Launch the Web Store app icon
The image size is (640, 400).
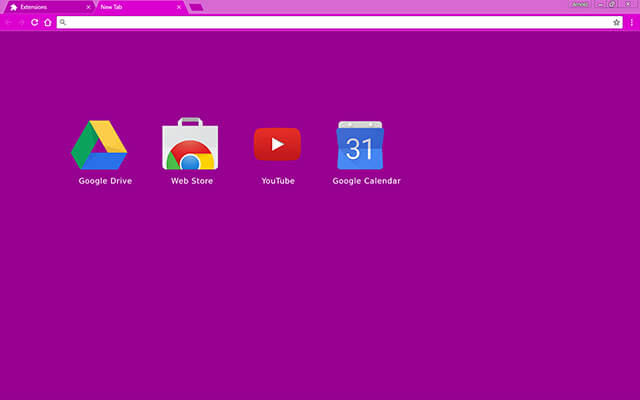(190, 143)
